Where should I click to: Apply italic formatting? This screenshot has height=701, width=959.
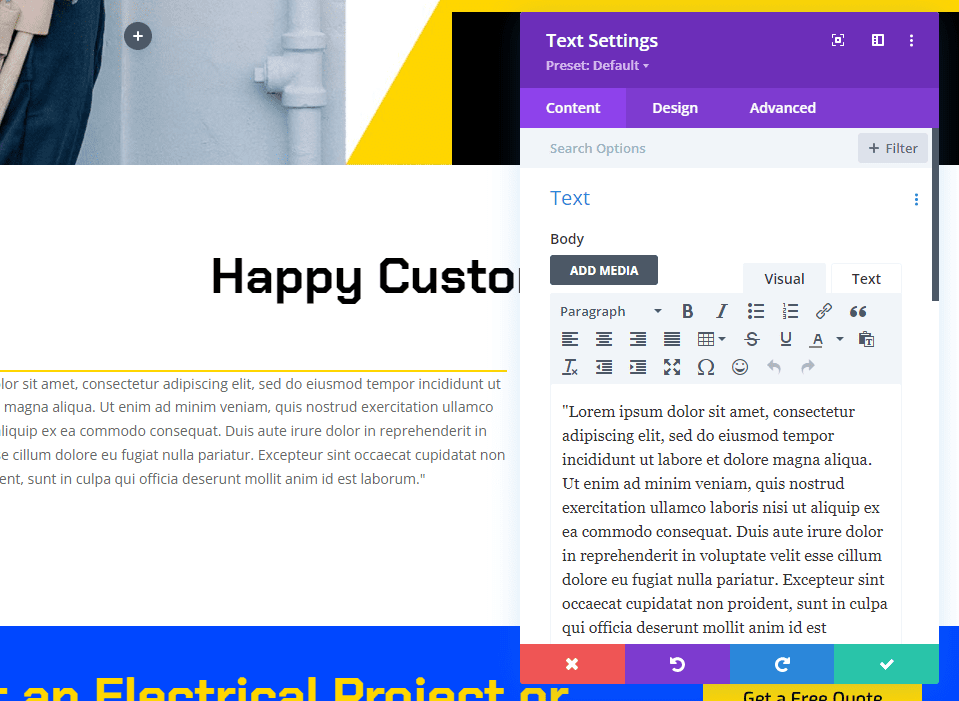point(721,311)
